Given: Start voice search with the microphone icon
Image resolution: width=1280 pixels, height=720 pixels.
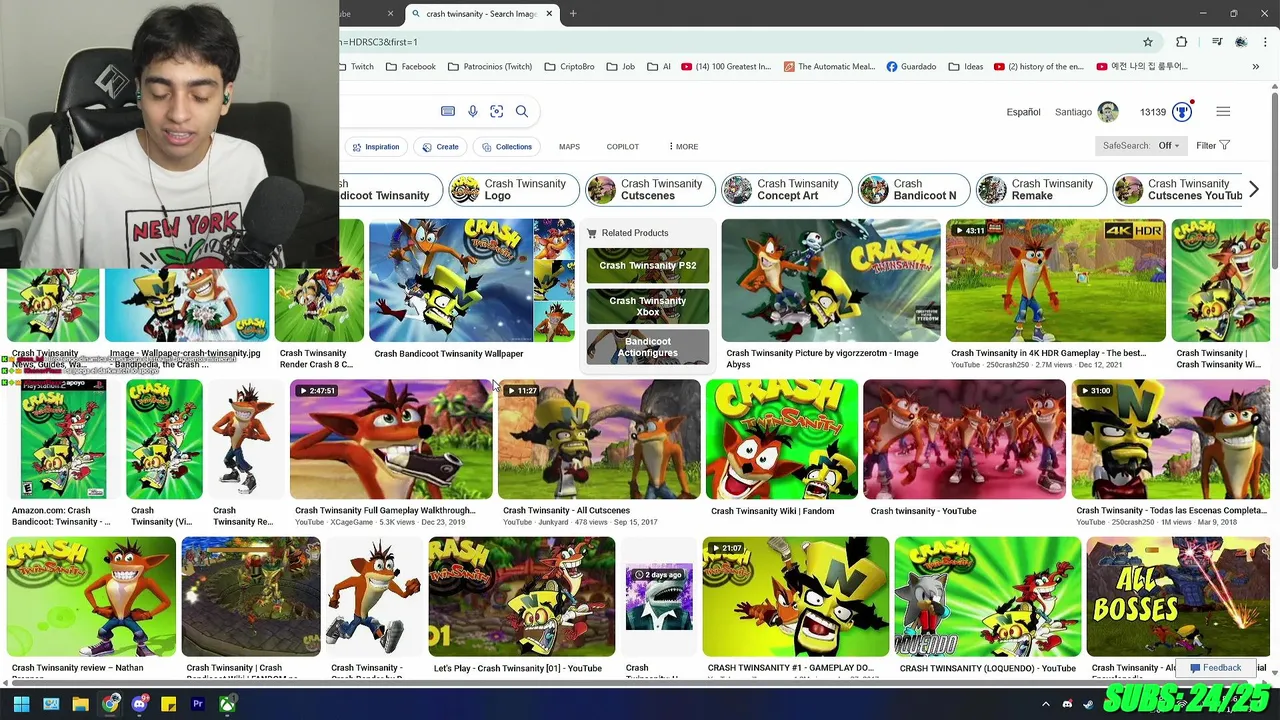Looking at the screenshot, I should click(x=473, y=111).
